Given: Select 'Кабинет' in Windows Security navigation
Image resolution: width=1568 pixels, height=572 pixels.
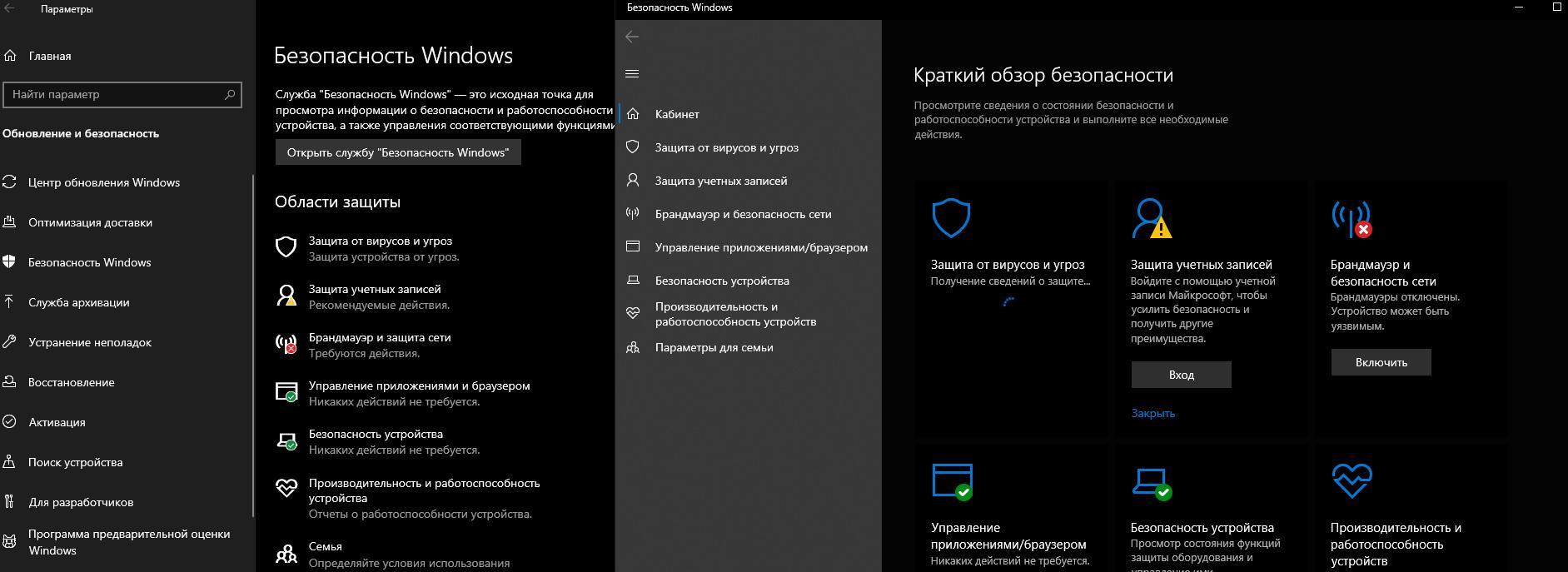Looking at the screenshot, I should click(677, 114).
